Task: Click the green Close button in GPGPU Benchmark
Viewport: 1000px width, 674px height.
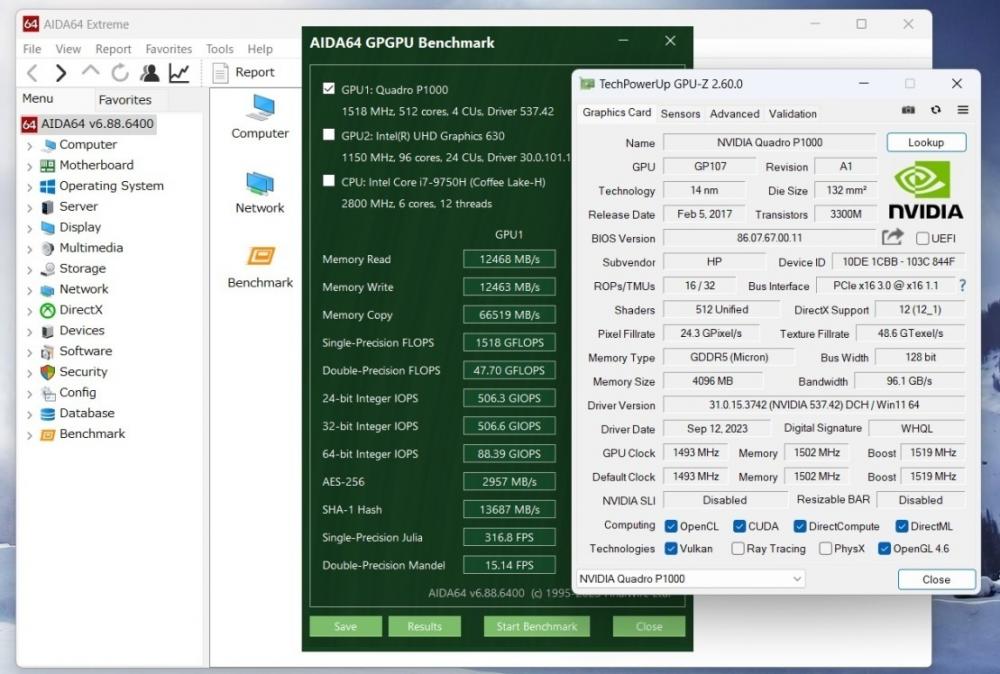Action: click(x=649, y=626)
